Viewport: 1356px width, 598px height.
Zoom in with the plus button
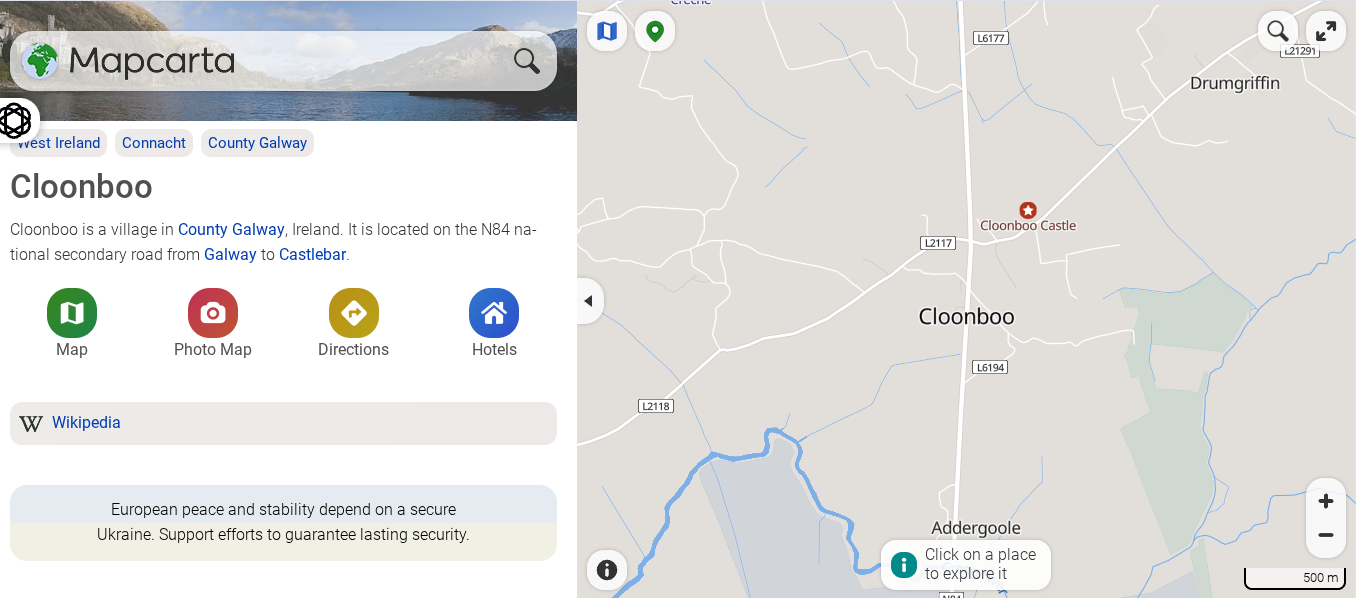(x=1326, y=501)
